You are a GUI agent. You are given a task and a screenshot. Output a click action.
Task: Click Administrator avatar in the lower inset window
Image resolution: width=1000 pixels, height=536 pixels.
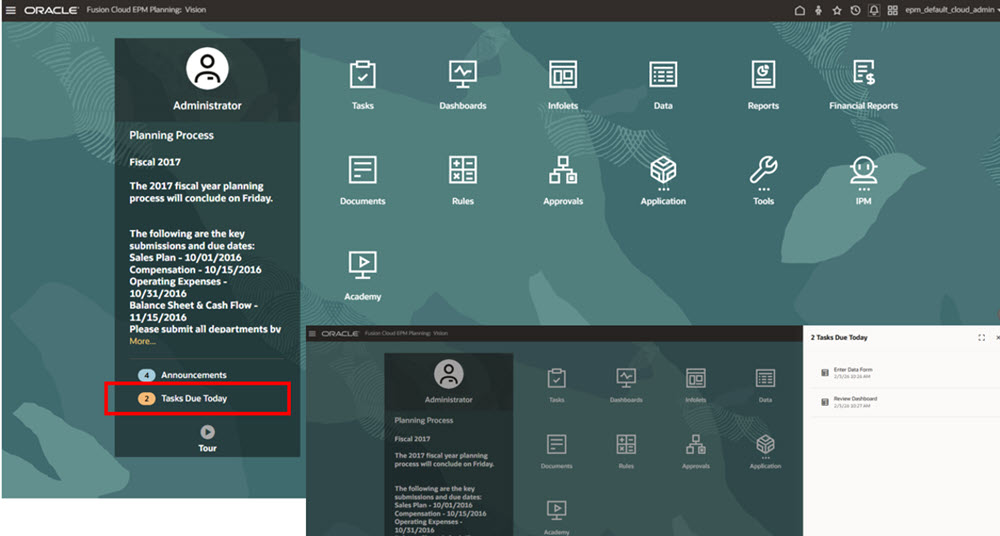(x=448, y=374)
